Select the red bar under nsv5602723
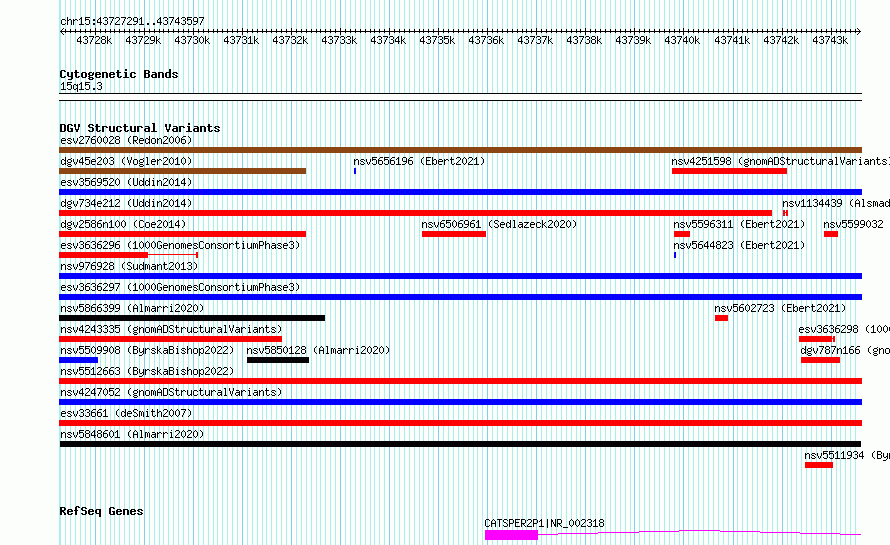 tap(721, 318)
